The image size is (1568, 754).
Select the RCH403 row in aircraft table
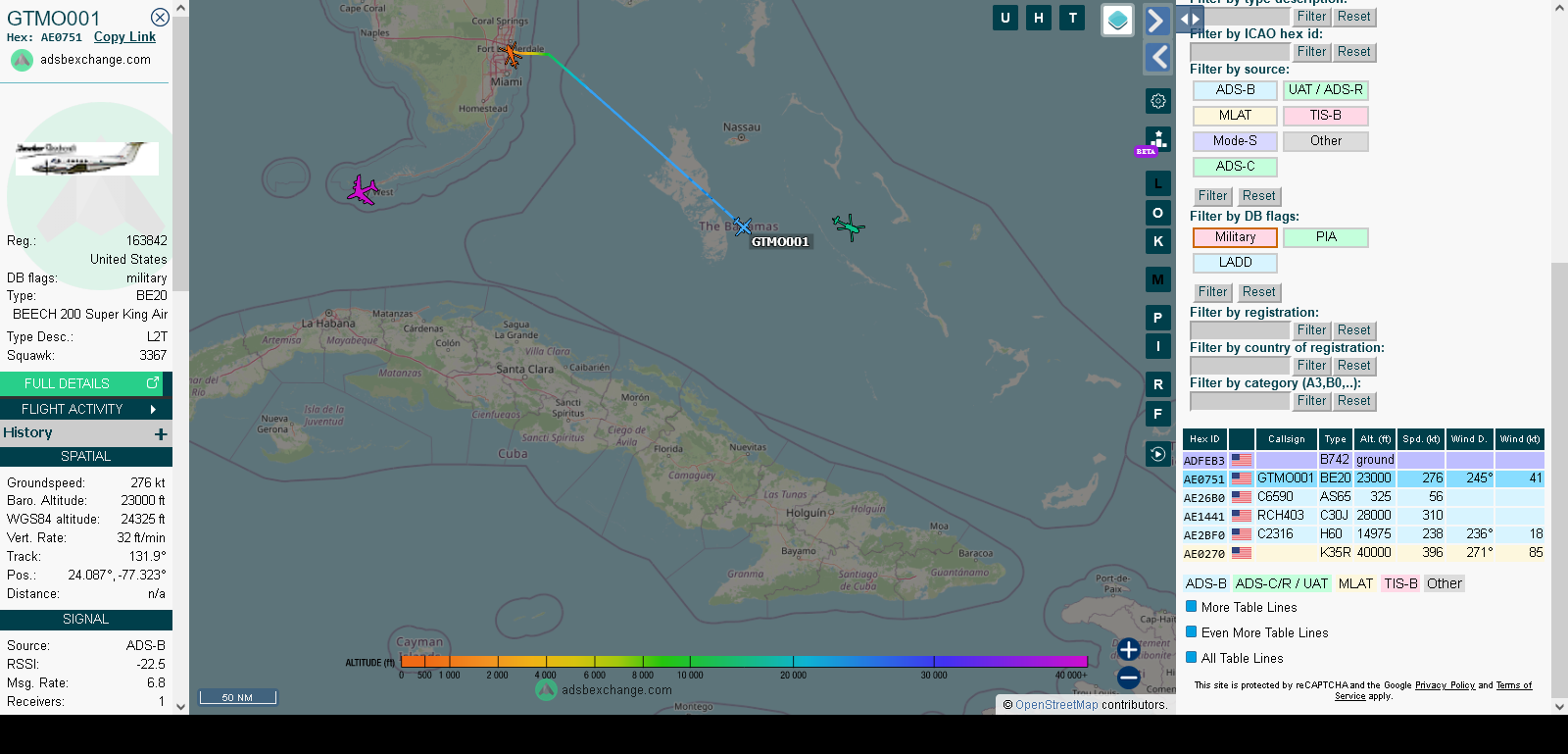pyautogui.click(x=1363, y=516)
